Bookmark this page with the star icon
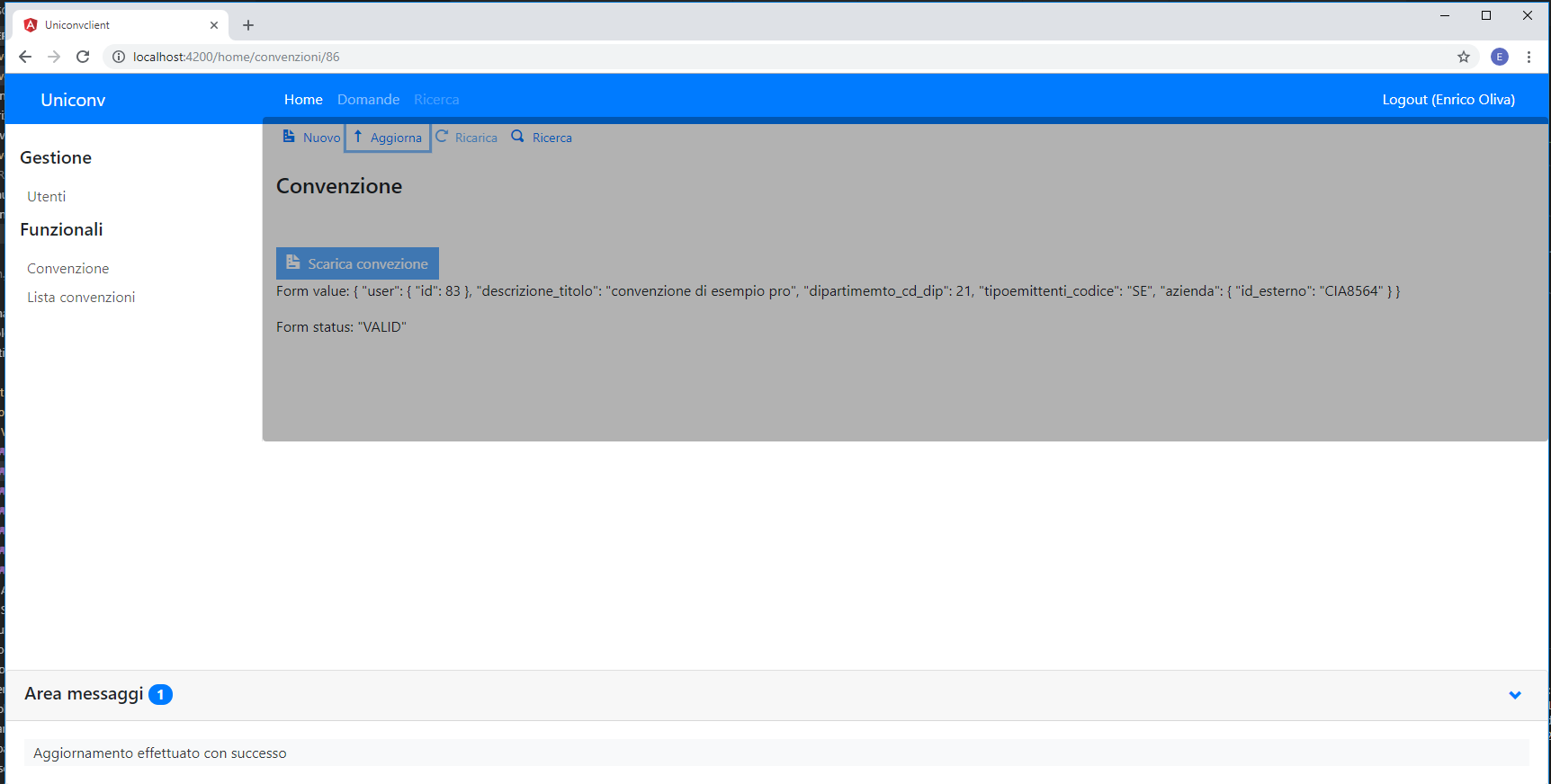 click(1464, 57)
